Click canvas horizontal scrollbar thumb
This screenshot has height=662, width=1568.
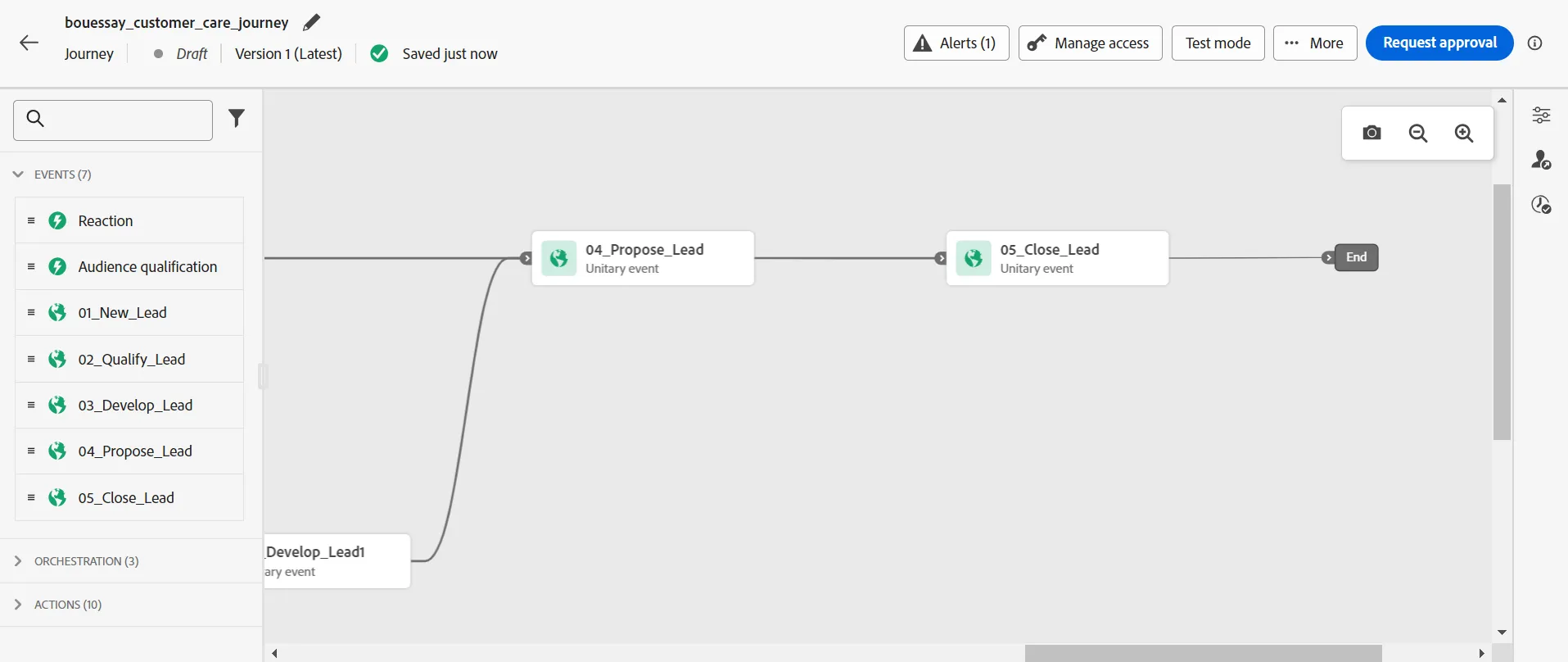(1204, 653)
